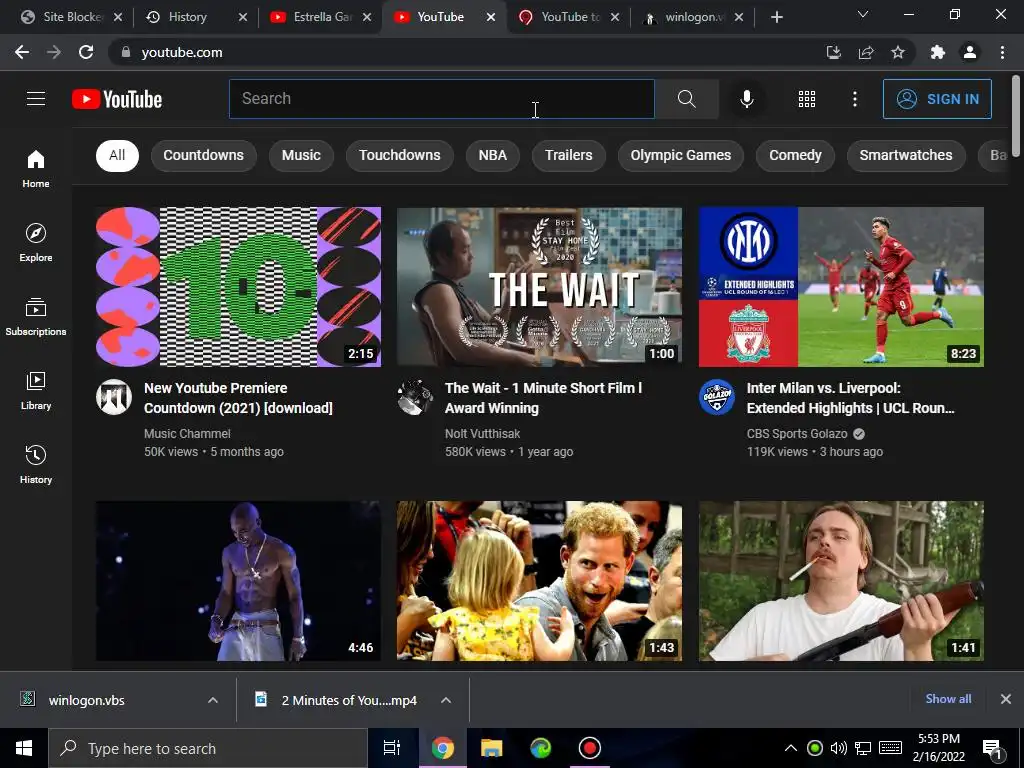
Task: Open Library in sidebar
Action: (36, 391)
